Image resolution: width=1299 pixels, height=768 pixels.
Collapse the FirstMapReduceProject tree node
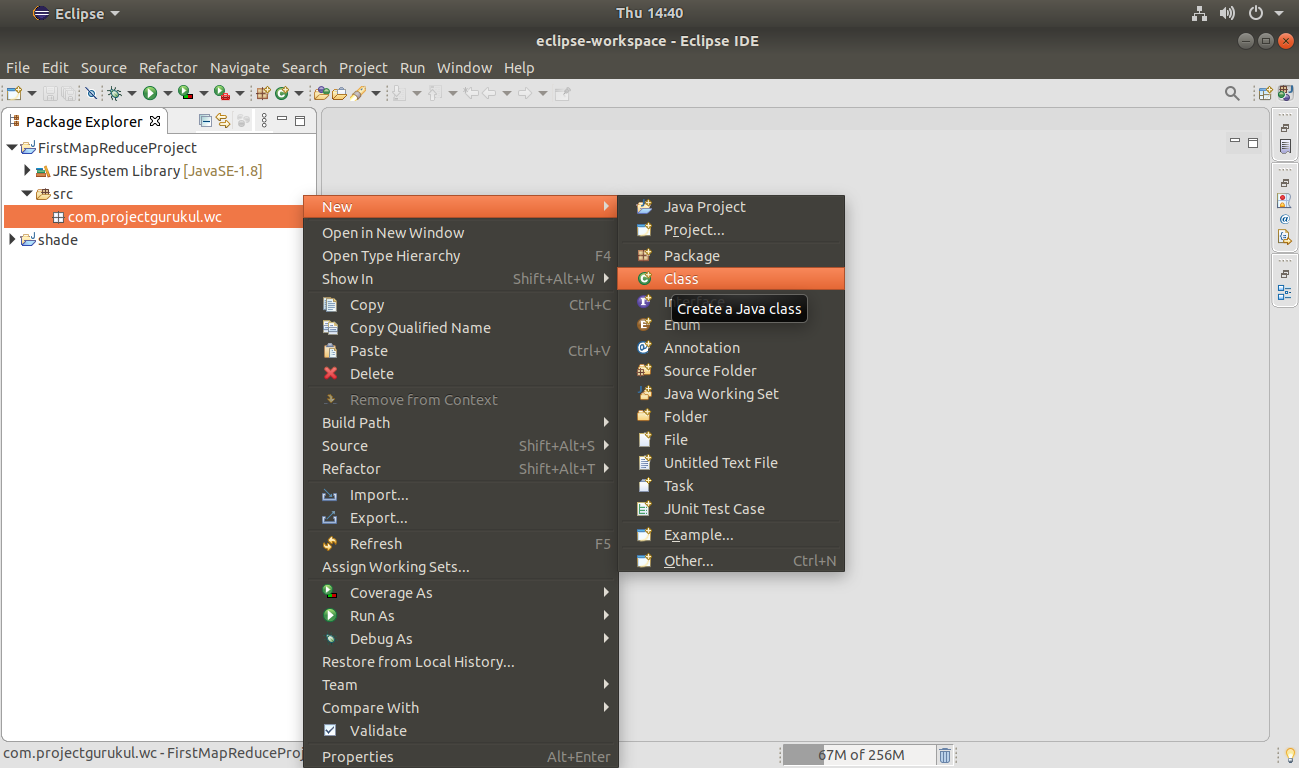11,148
